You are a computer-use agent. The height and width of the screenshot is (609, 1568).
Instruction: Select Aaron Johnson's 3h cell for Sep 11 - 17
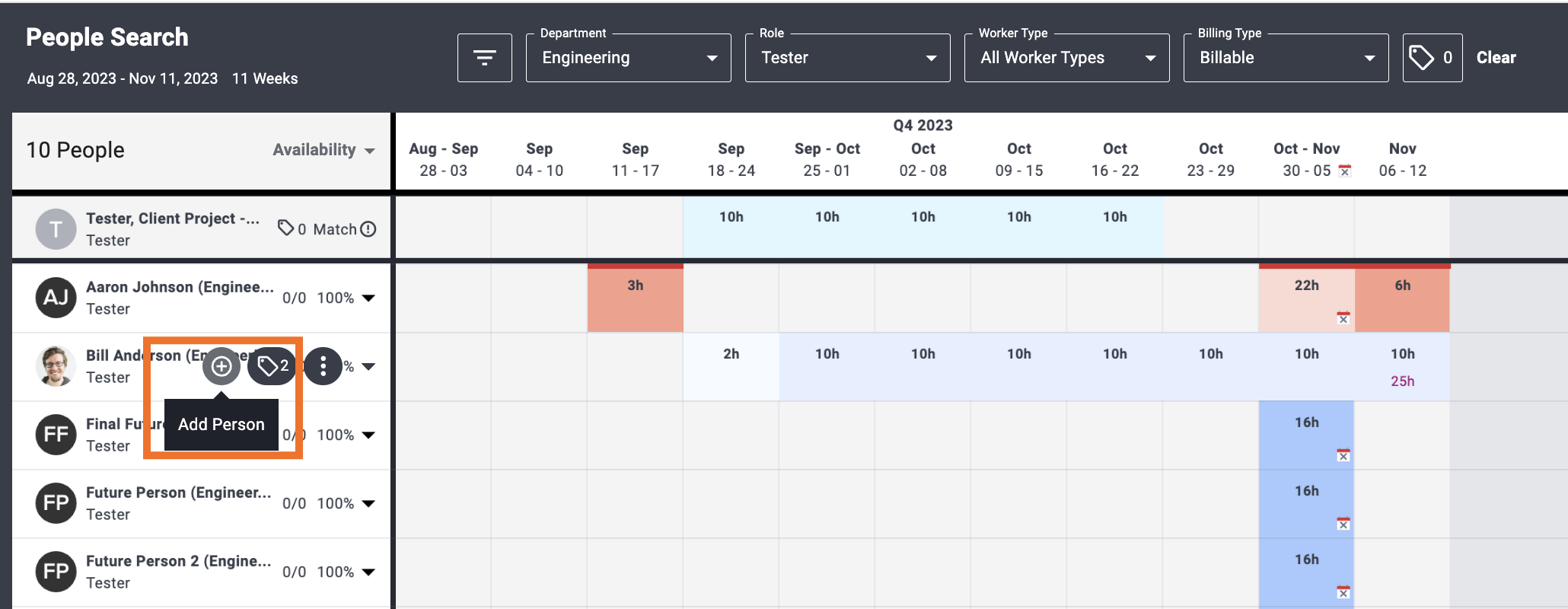pos(636,298)
